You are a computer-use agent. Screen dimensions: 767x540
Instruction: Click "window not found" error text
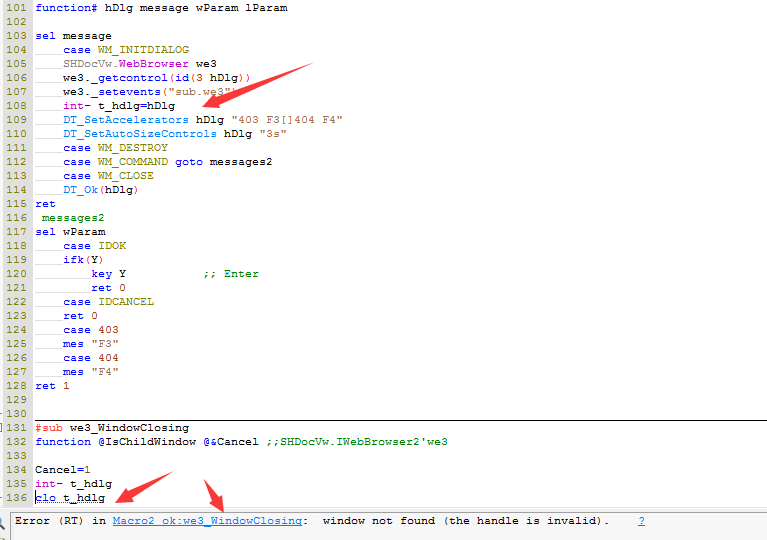point(379,521)
